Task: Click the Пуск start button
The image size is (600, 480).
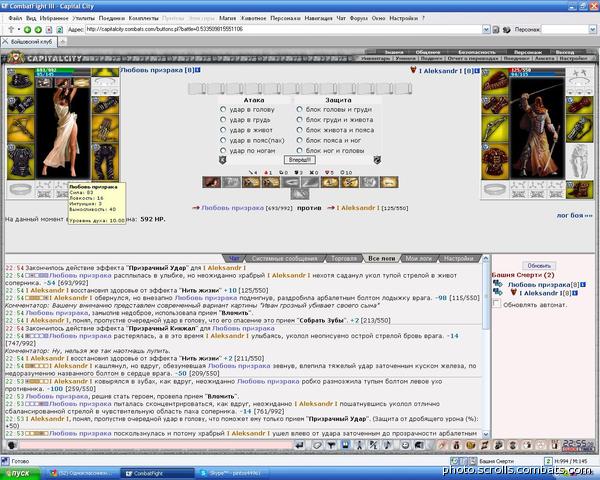Action: pos(20,473)
